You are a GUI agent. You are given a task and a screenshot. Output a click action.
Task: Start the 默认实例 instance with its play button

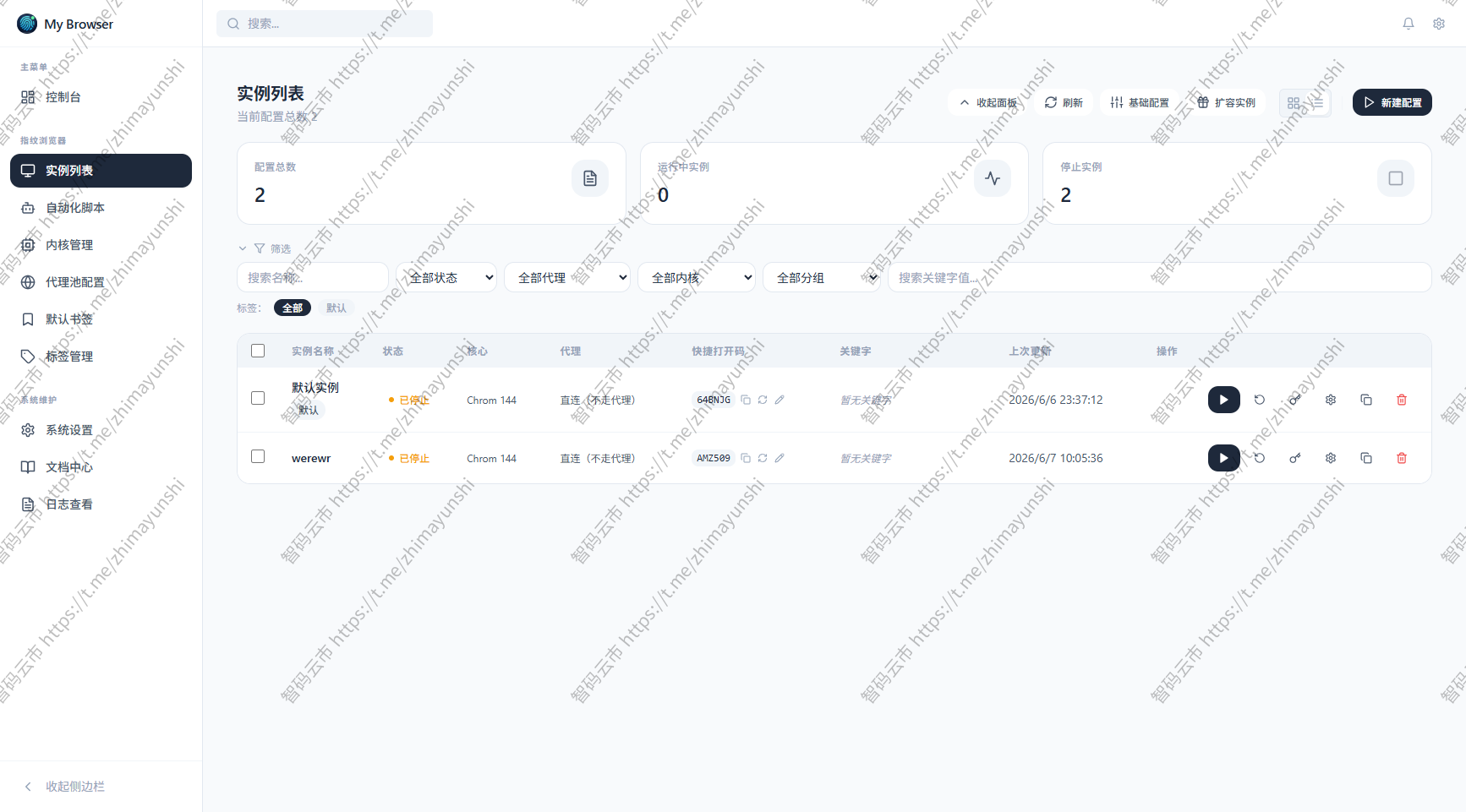coord(1223,400)
